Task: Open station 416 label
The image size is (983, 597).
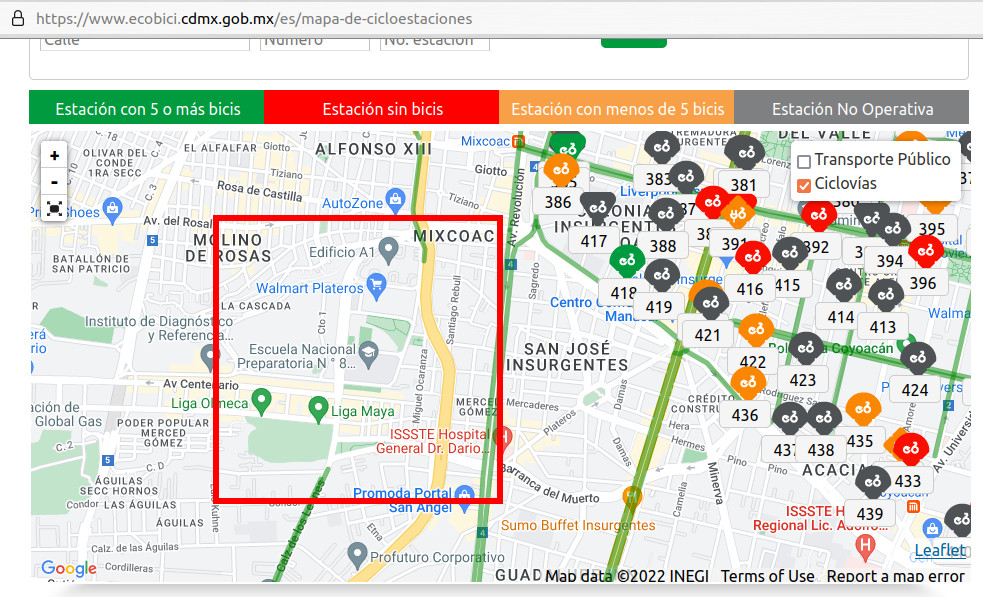Action: [750, 289]
